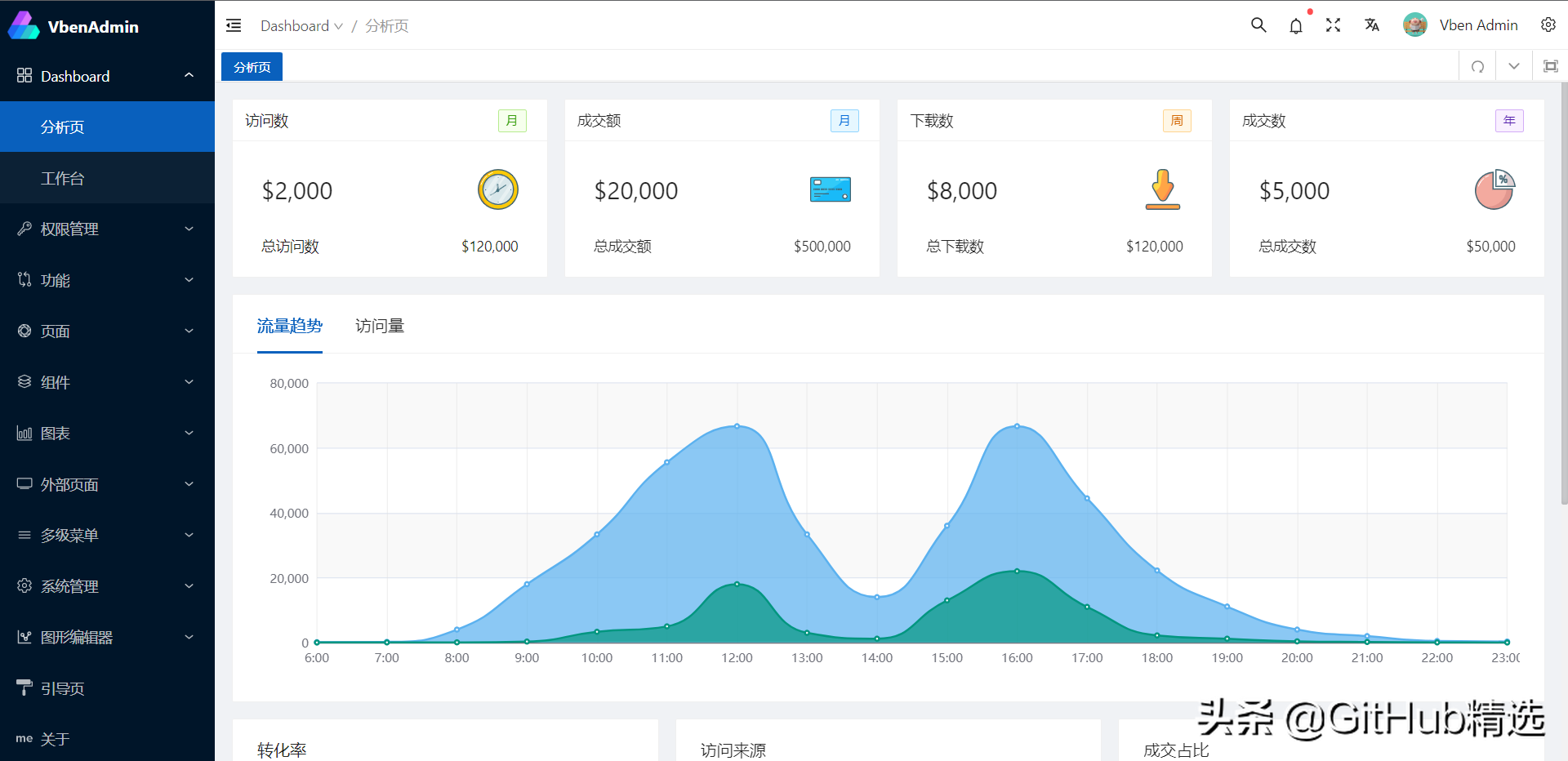Maximize content area with the frame icon
The width and height of the screenshot is (1568, 761).
[1550, 66]
